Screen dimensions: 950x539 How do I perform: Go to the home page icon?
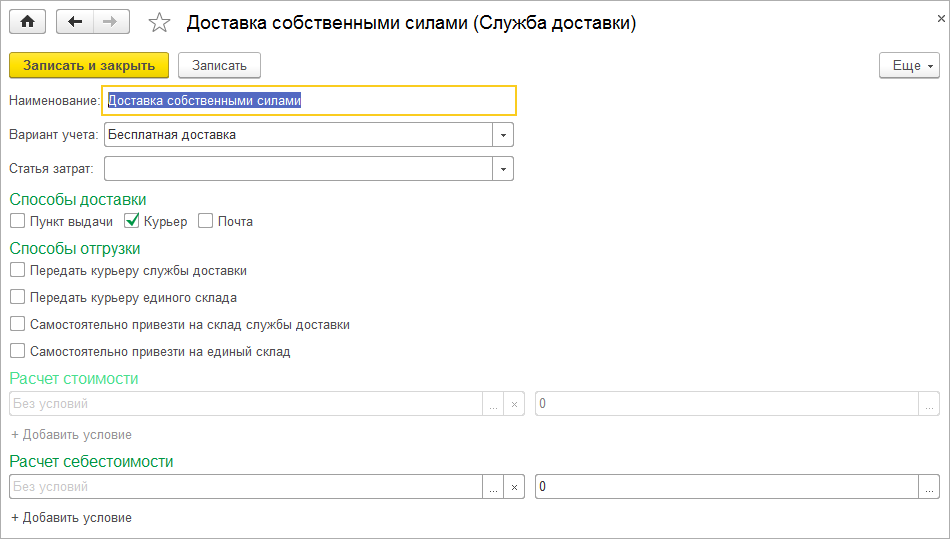point(27,21)
